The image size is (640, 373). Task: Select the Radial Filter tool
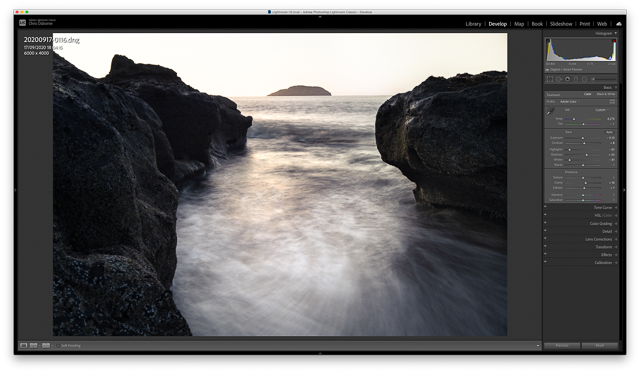[x=584, y=79]
